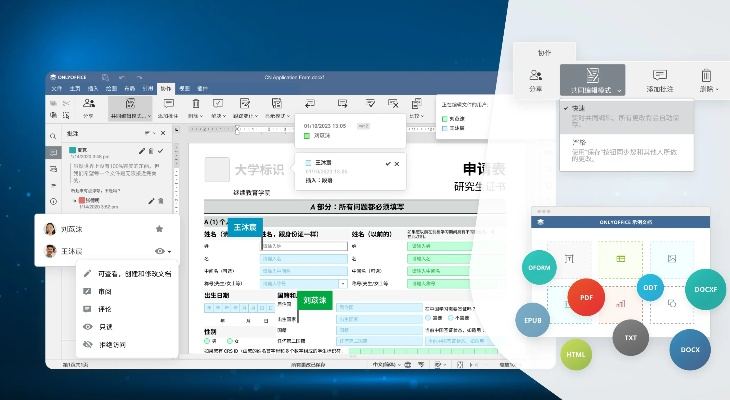Resolve the 王沐宸 tracked change with checkmark
The width and height of the screenshot is (730, 400).
386,163
